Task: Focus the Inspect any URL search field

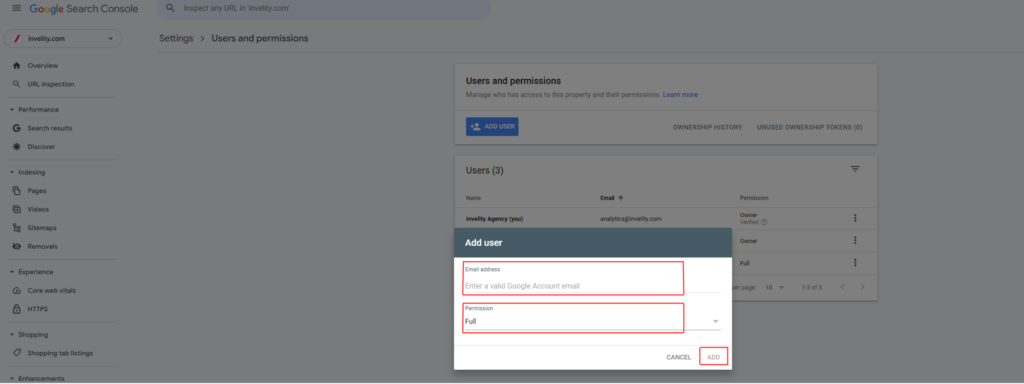Action: pos(324,9)
